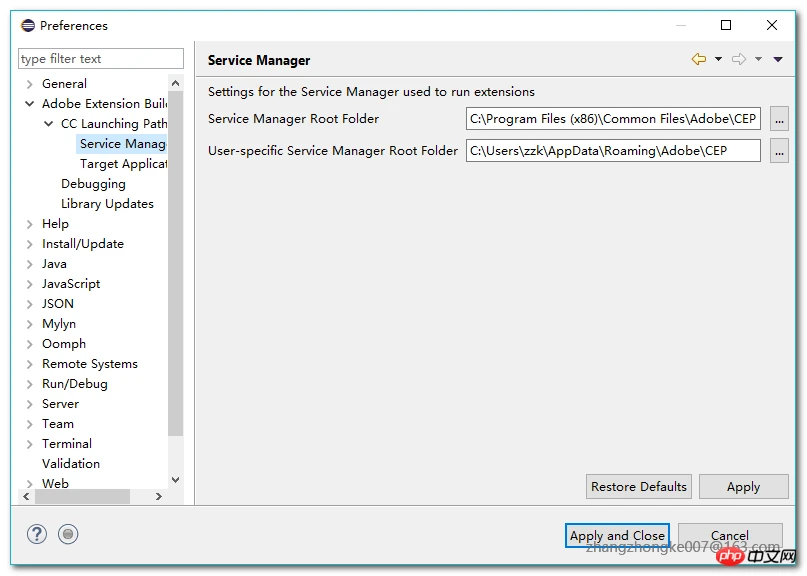Click the forward navigation arrow icon

coord(739,59)
